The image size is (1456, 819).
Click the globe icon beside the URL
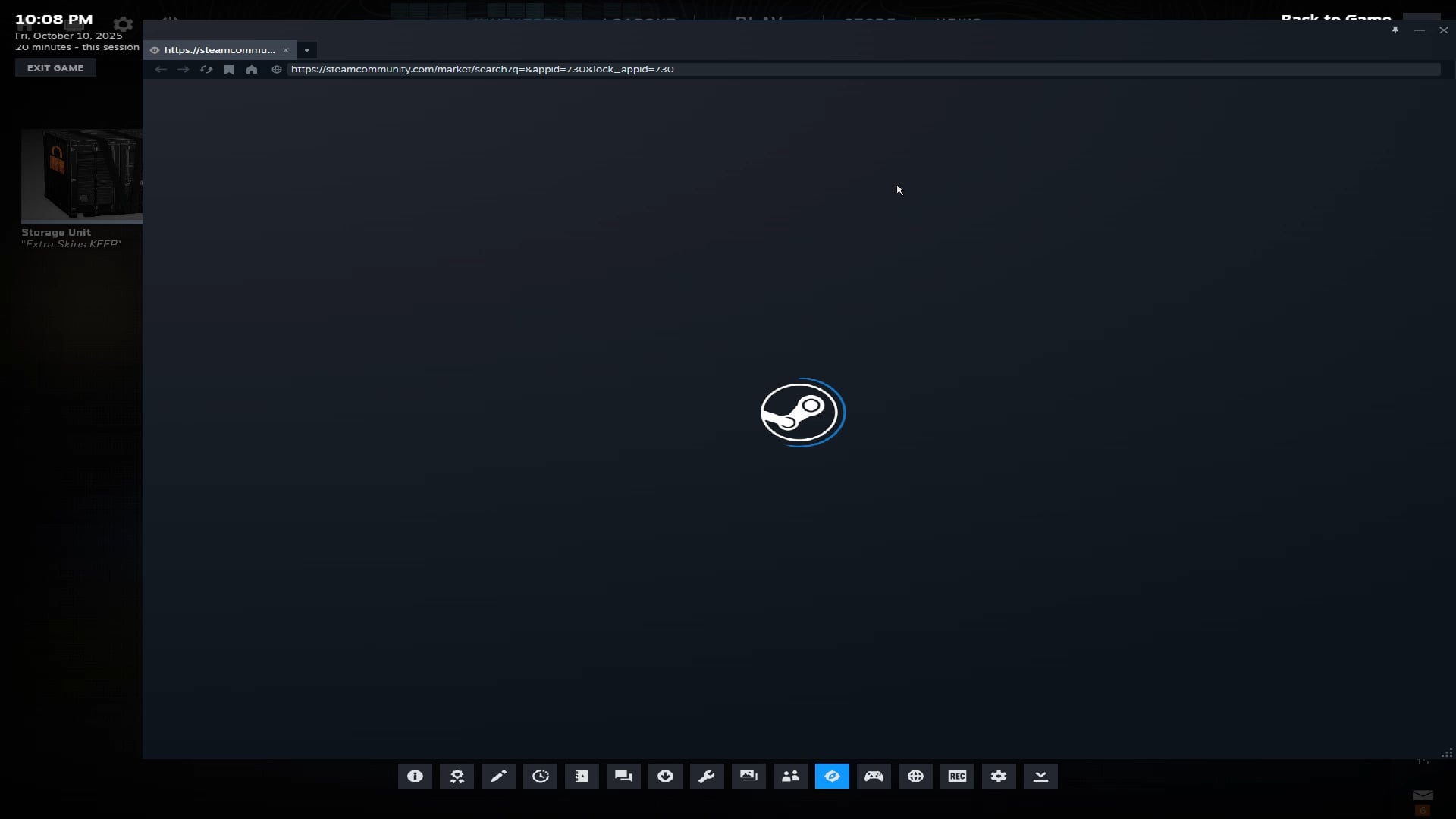(277, 69)
